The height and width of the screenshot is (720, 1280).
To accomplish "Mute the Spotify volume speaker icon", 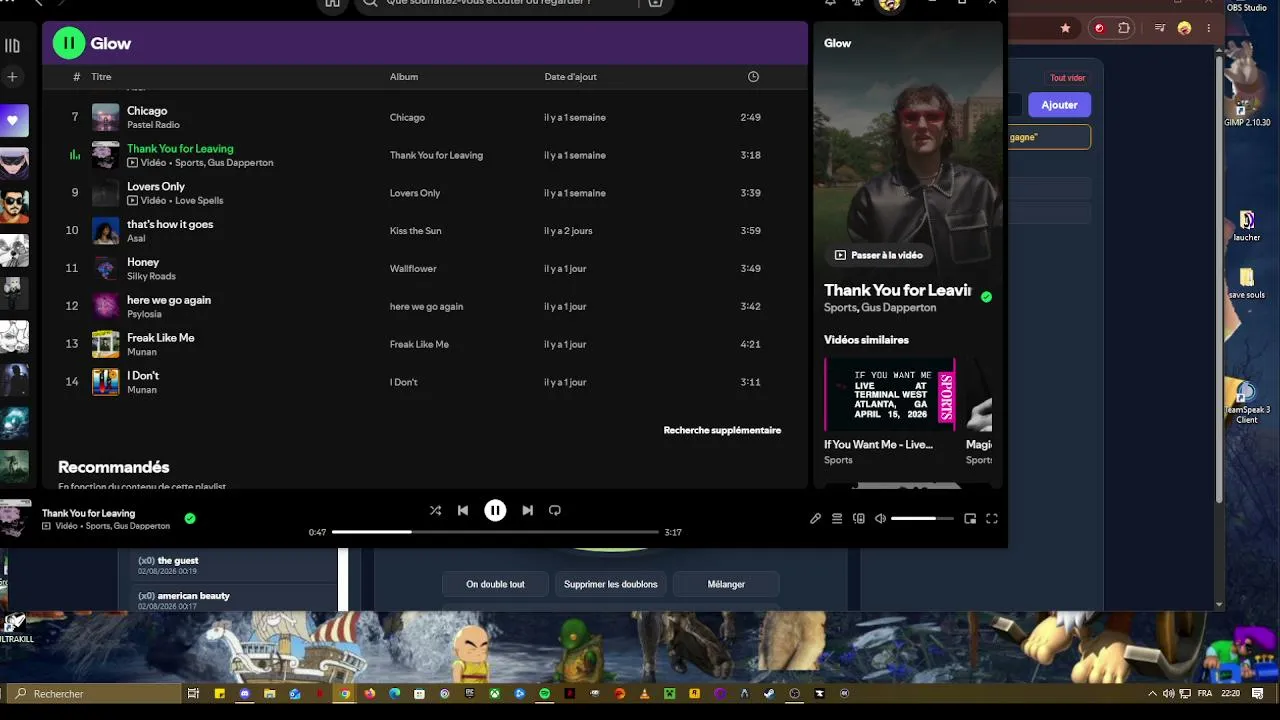I will click(880, 518).
